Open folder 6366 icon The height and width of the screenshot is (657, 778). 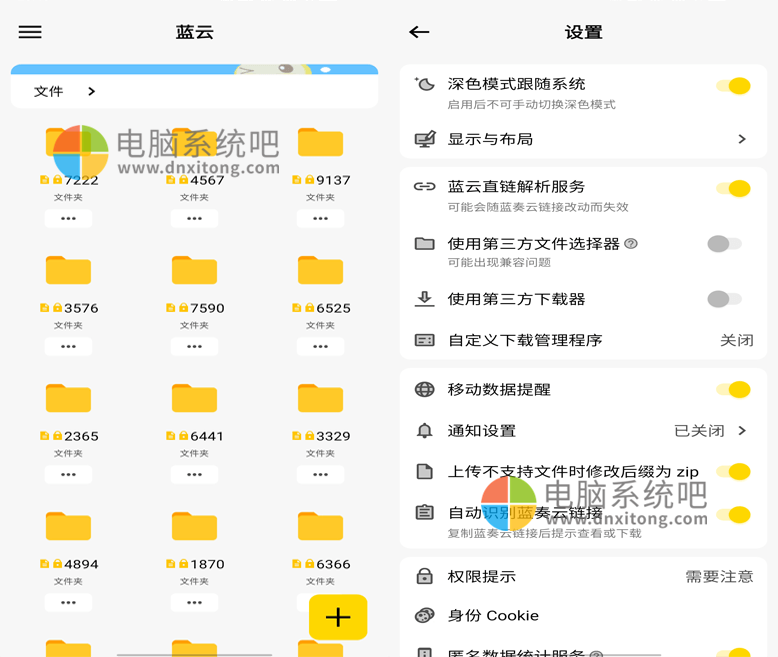pyautogui.click(x=321, y=526)
